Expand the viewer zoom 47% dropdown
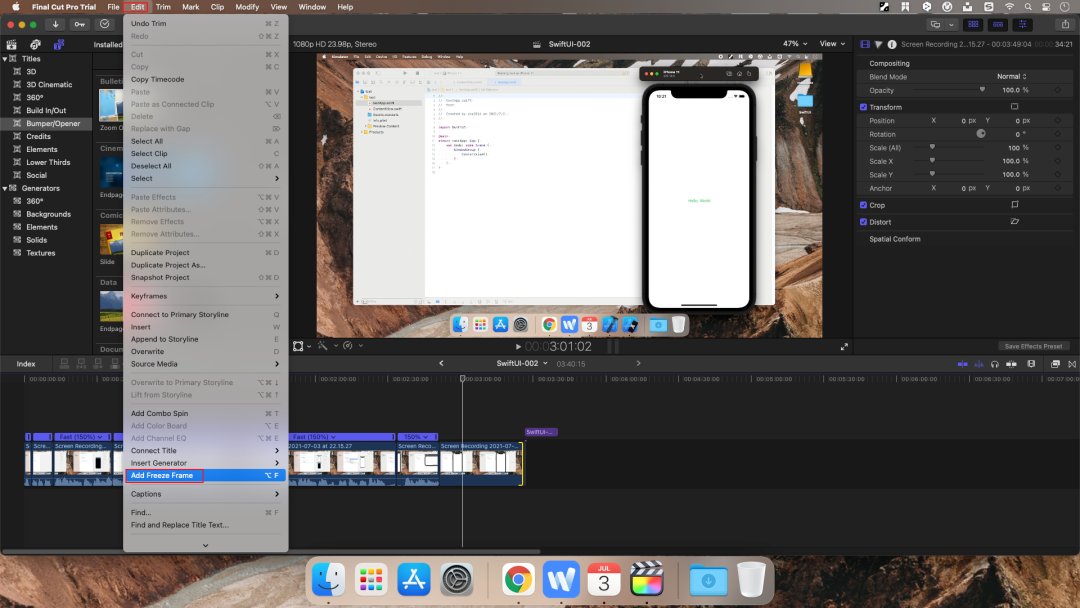 (795, 44)
